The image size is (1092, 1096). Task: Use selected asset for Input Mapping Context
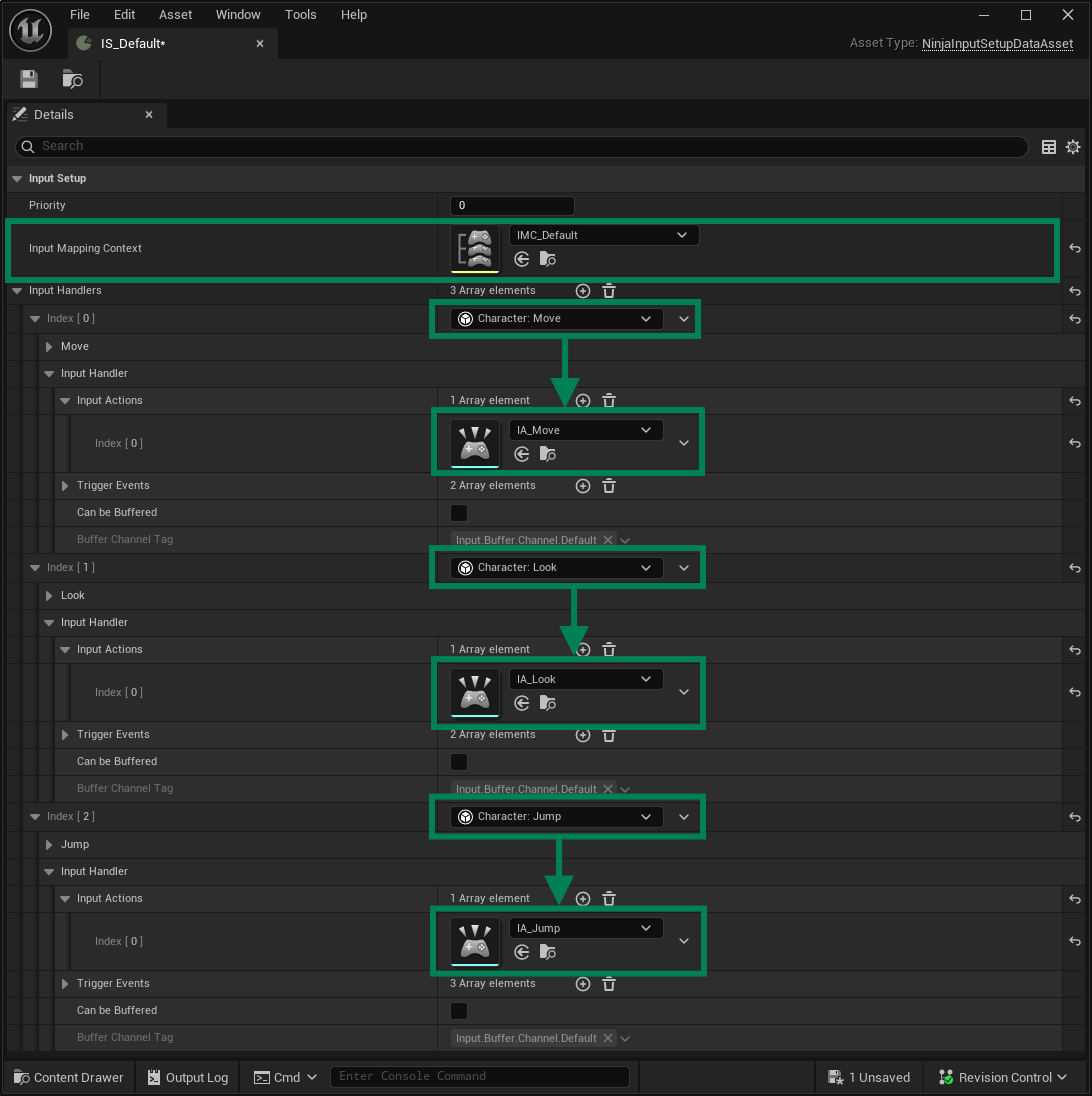pos(521,258)
